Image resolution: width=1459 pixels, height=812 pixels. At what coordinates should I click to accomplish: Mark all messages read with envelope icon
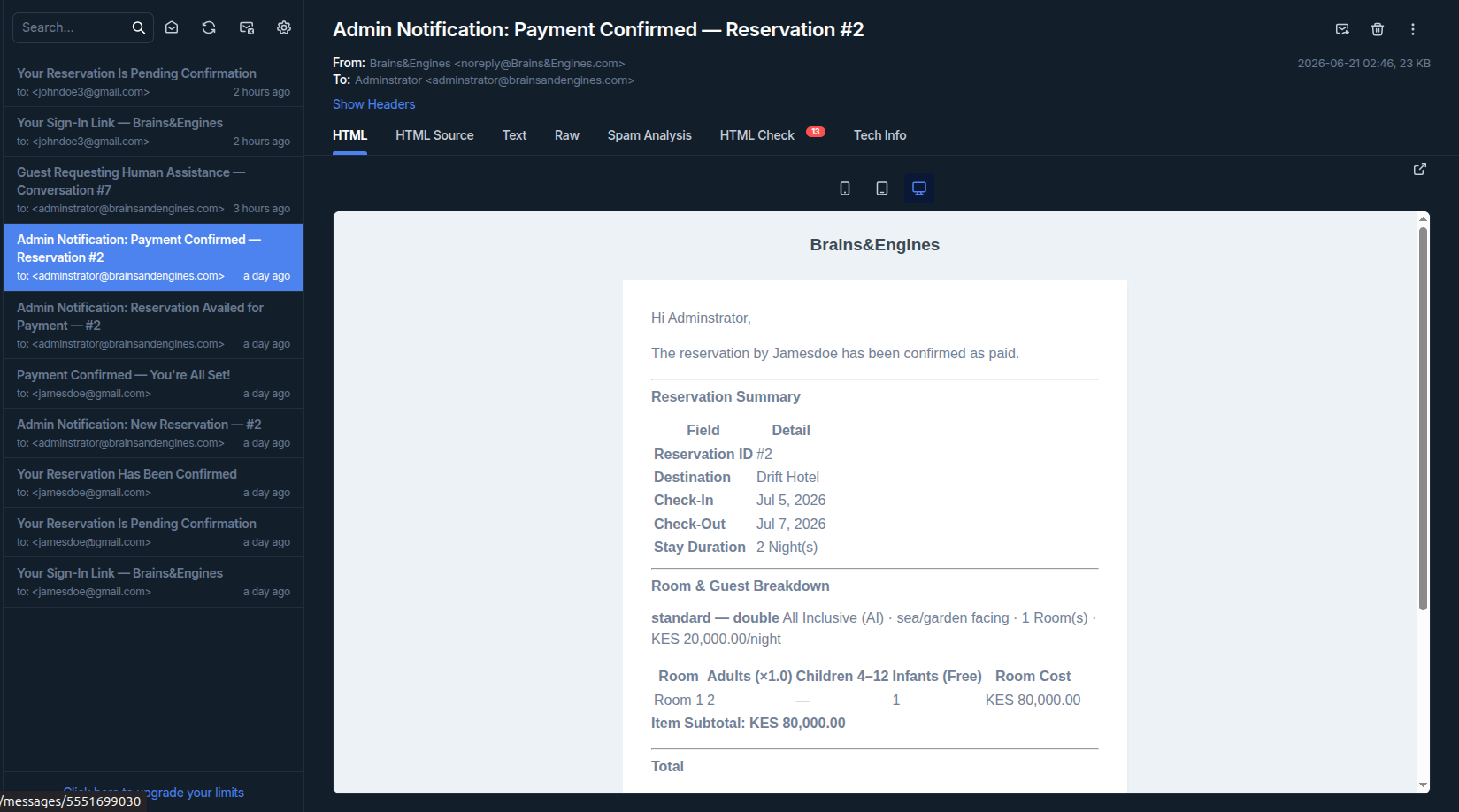click(172, 27)
